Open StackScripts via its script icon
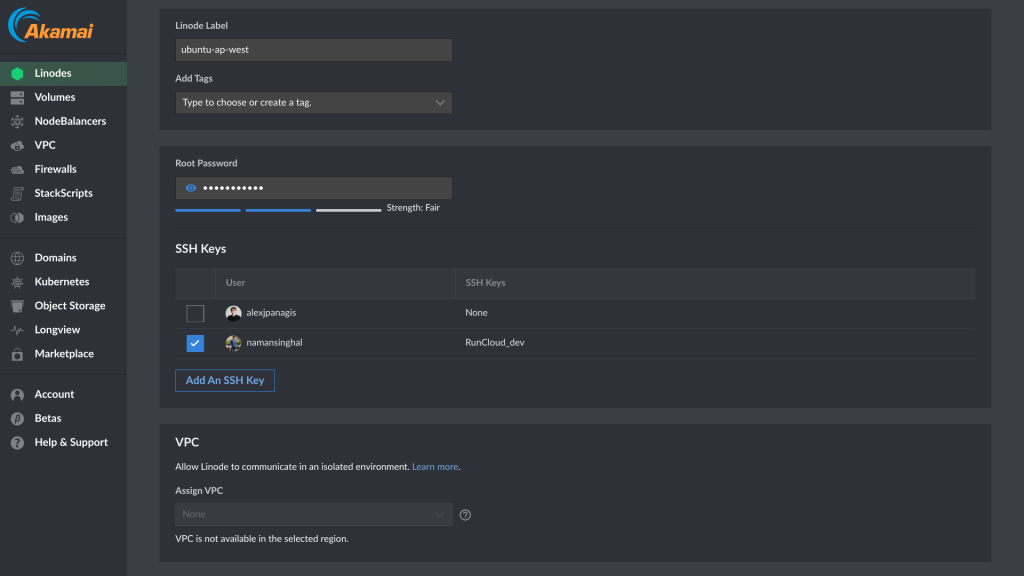The image size is (1024, 576). point(18,193)
